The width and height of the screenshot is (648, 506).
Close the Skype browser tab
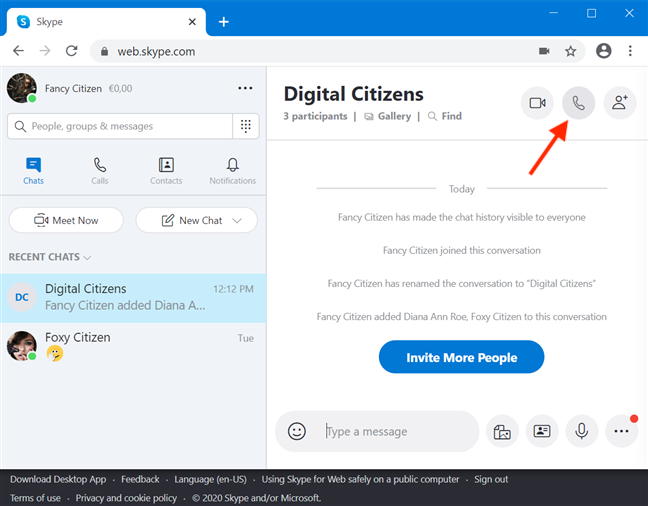(x=192, y=21)
